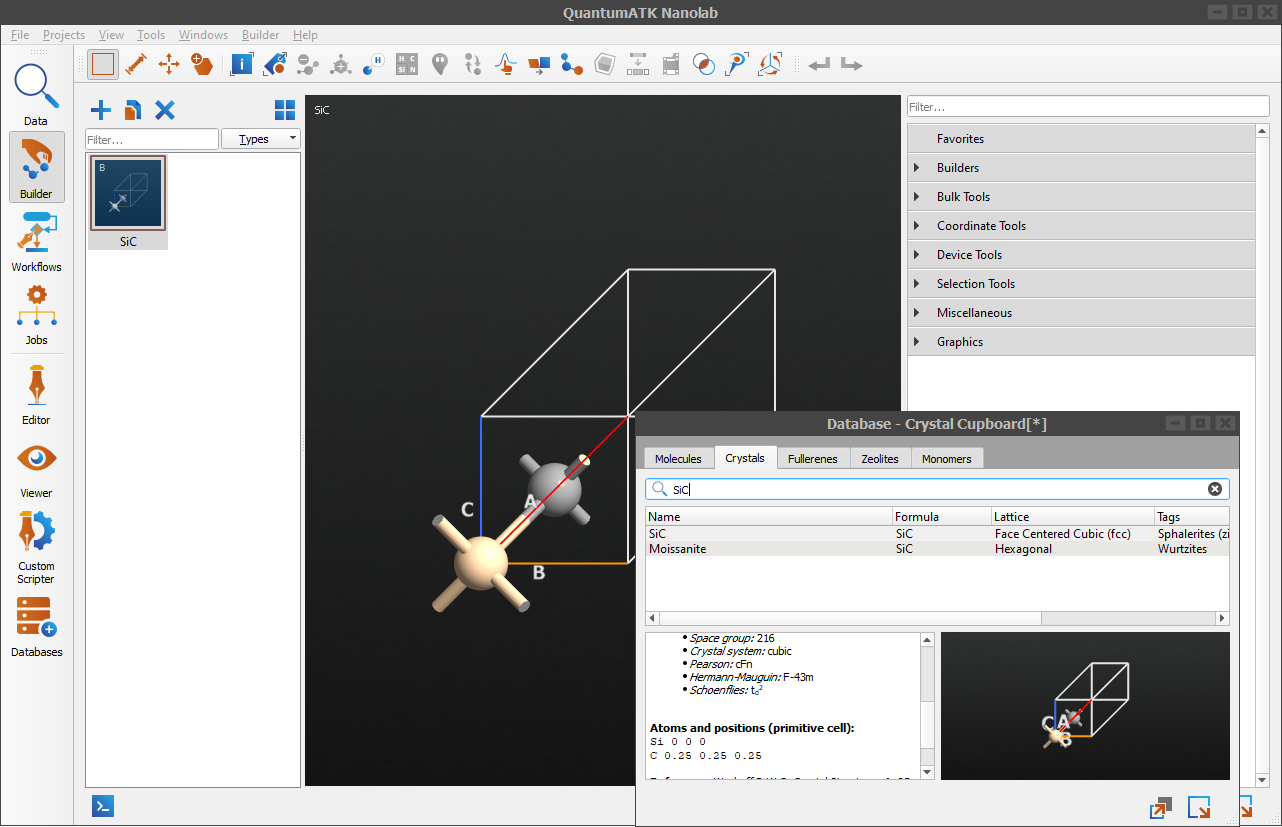The width and height of the screenshot is (1282, 827).
Task: Delete configuration with the blue X
Action: (165, 110)
